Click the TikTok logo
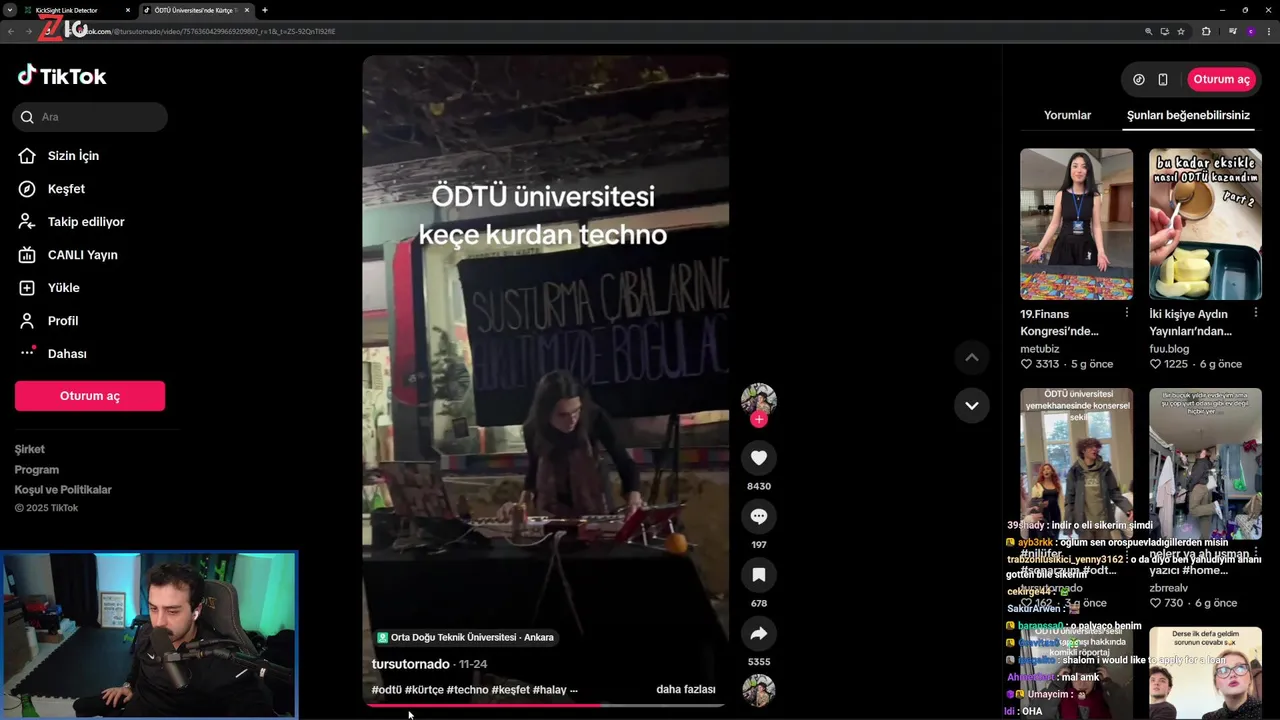This screenshot has width=1280, height=720. (61, 76)
